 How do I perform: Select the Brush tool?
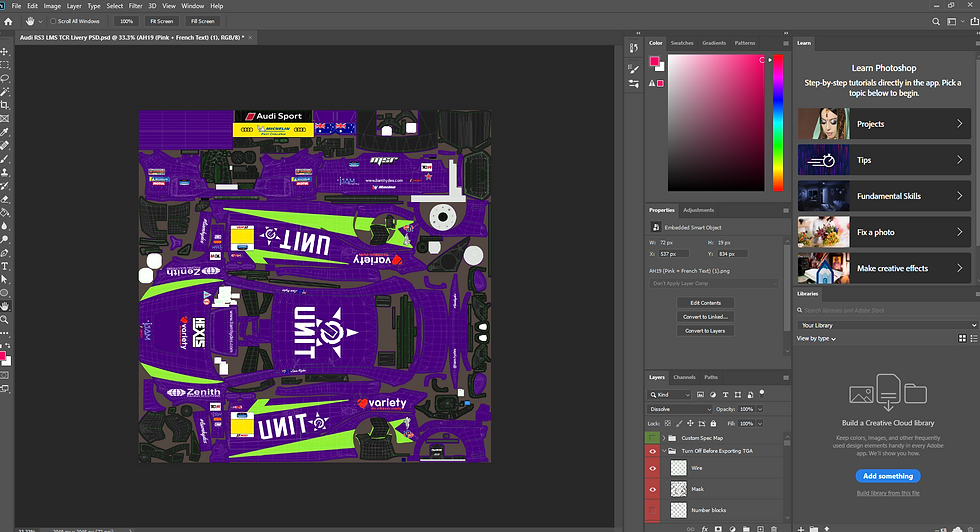(x=4, y=159)
